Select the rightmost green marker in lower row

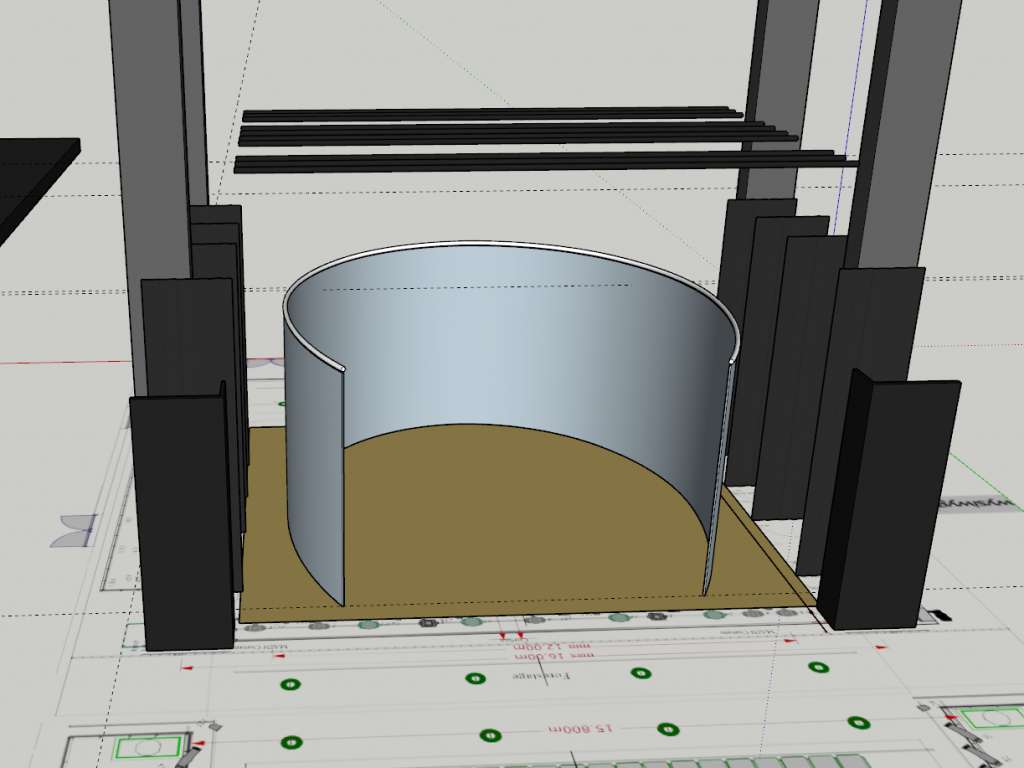coord(857,722)
